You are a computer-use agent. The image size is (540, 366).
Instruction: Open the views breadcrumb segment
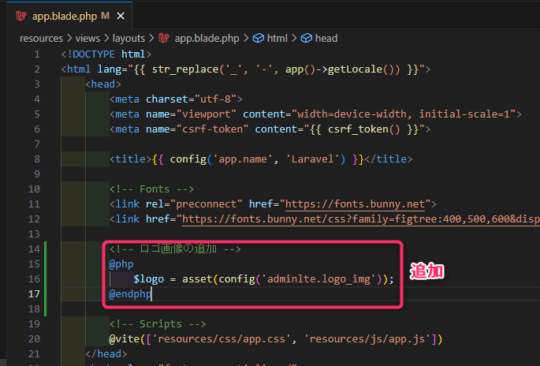(x=87, y=38)
